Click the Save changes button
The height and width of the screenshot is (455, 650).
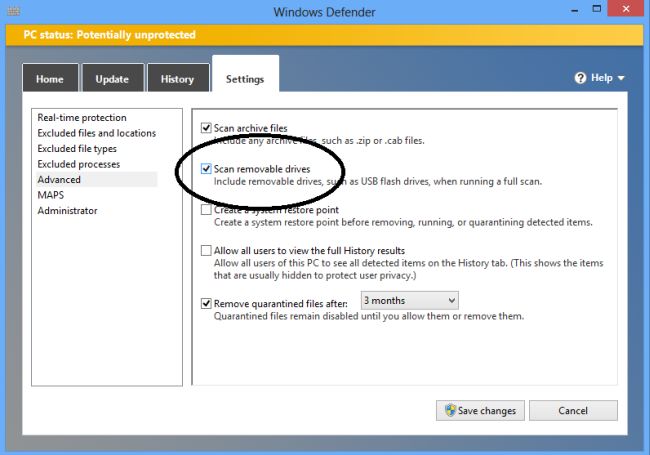480,410
